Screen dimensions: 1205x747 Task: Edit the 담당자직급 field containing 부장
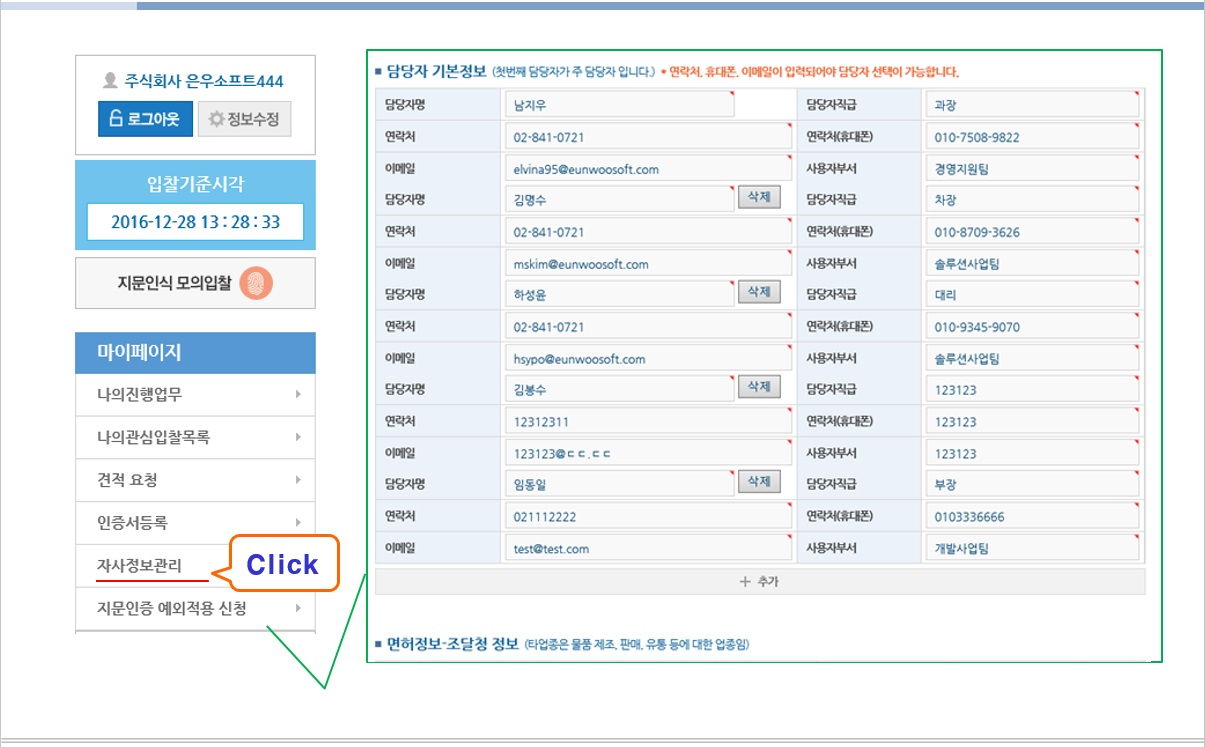1033,485
